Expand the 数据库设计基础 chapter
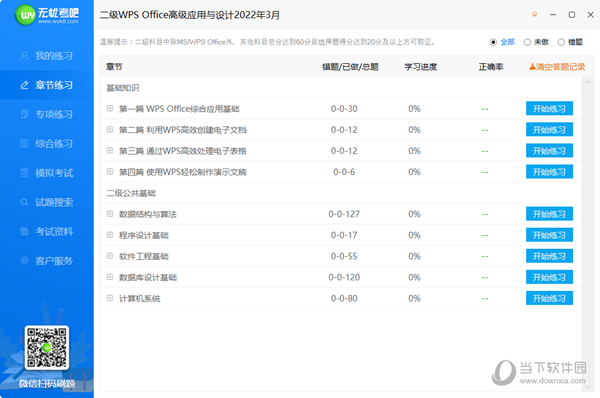Image resolution: width=600 pixels, height=398 pixels. [110, 277]
